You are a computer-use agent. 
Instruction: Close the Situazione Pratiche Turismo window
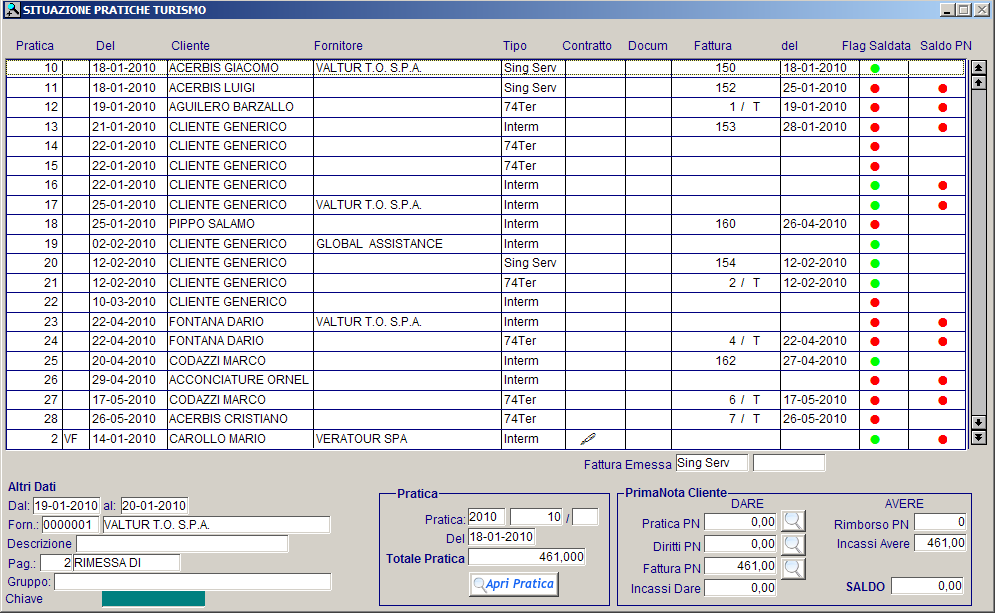point(980,10)
